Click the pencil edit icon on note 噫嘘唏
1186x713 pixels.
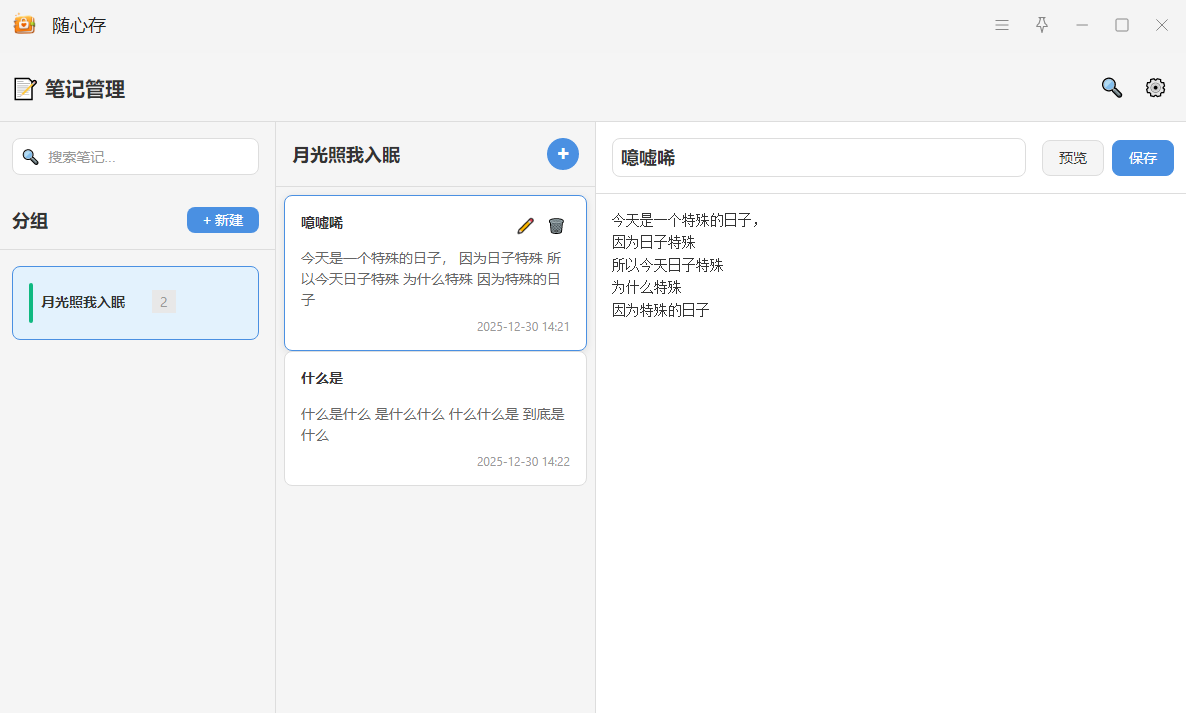tap(525, 226)
